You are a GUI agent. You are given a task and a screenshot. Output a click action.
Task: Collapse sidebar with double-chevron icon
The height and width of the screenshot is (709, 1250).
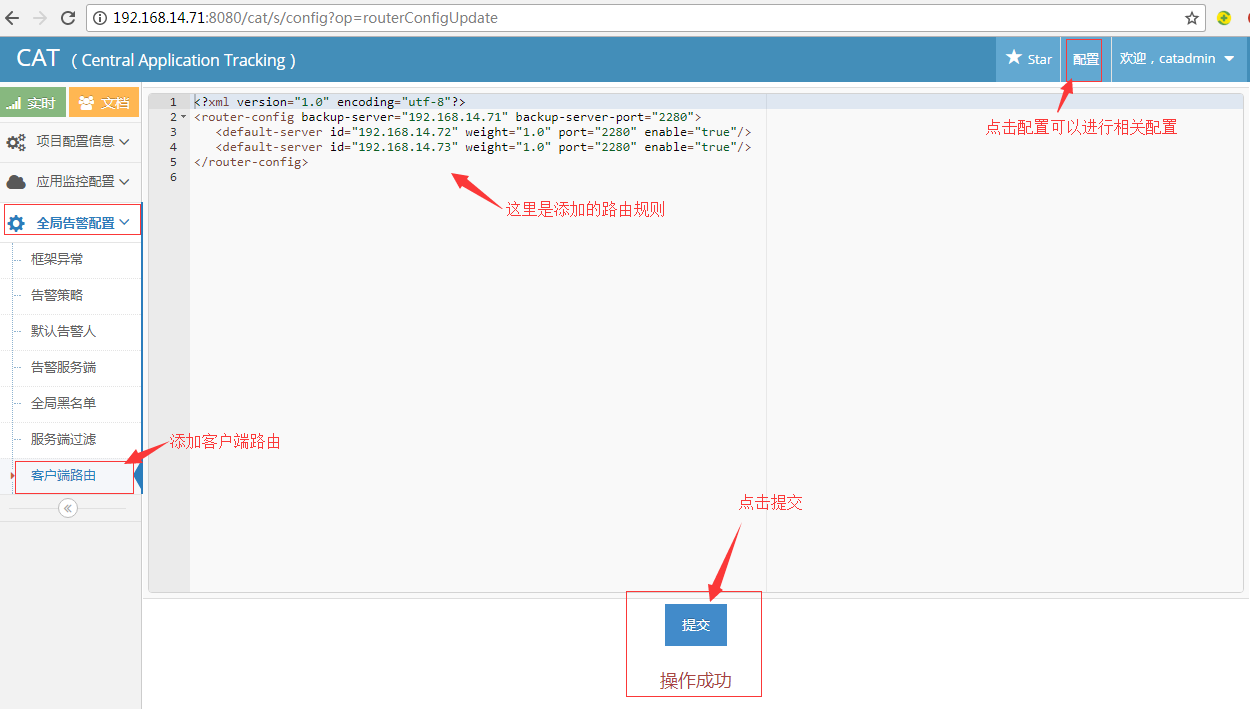(68, 508)
